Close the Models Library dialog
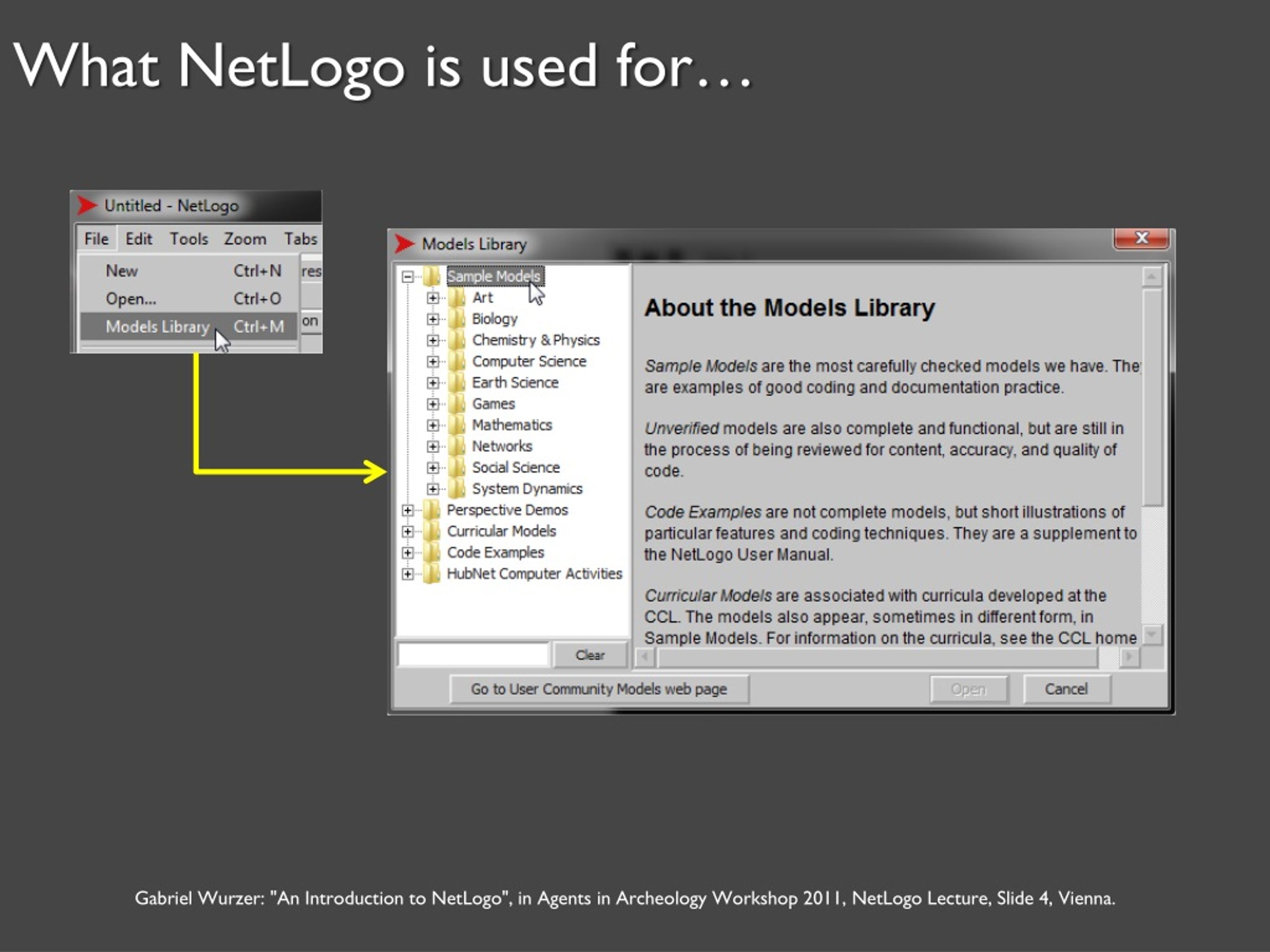This screenshot has width=1270, height=952. [1142, 238]
